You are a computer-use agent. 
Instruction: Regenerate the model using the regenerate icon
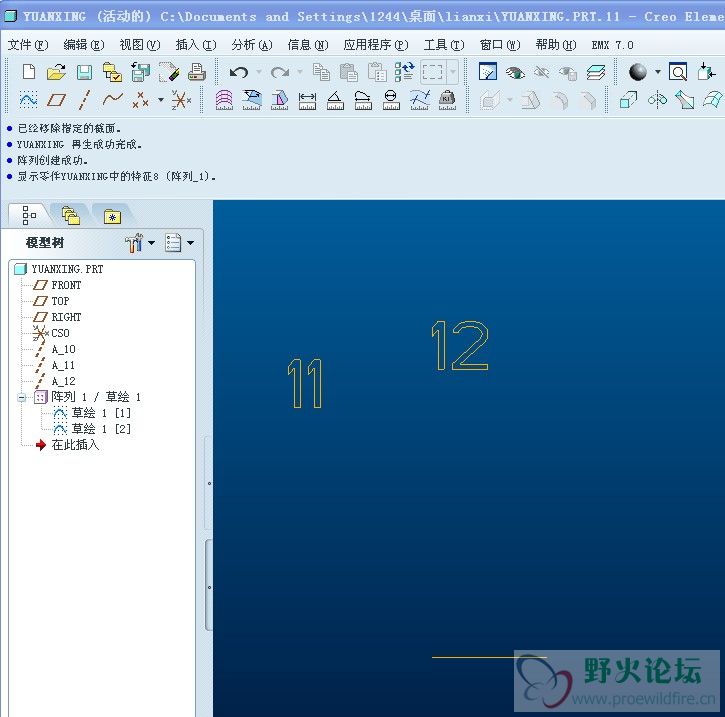click(404, 72)
